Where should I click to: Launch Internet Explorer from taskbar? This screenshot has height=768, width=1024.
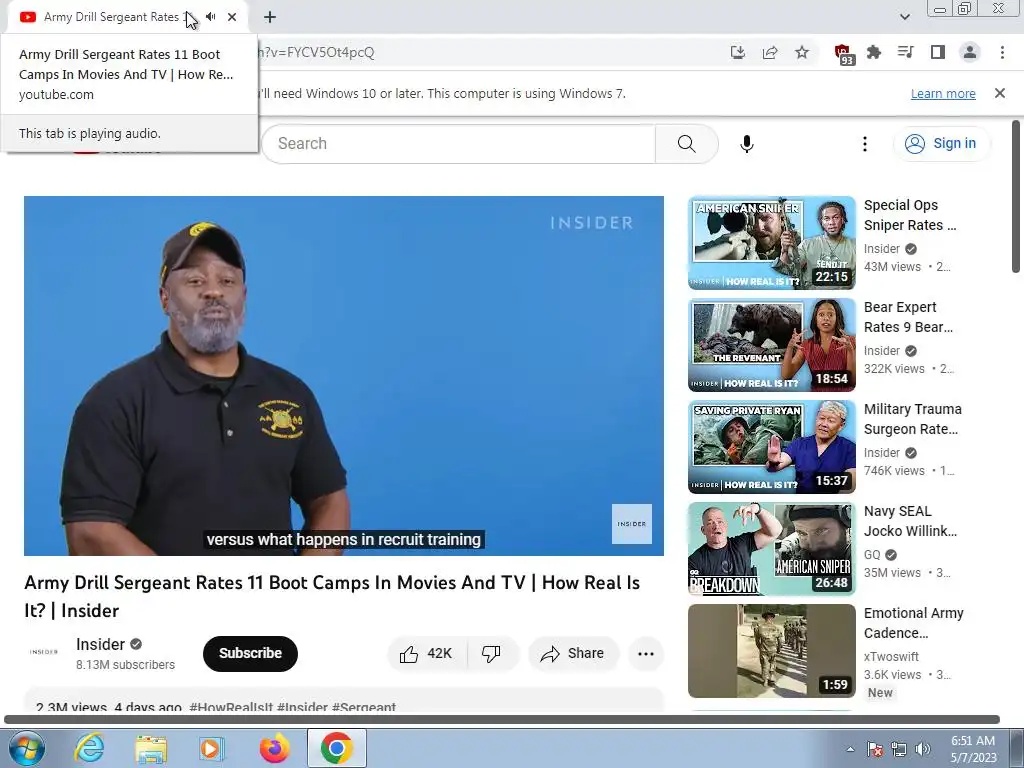(89, 748)
